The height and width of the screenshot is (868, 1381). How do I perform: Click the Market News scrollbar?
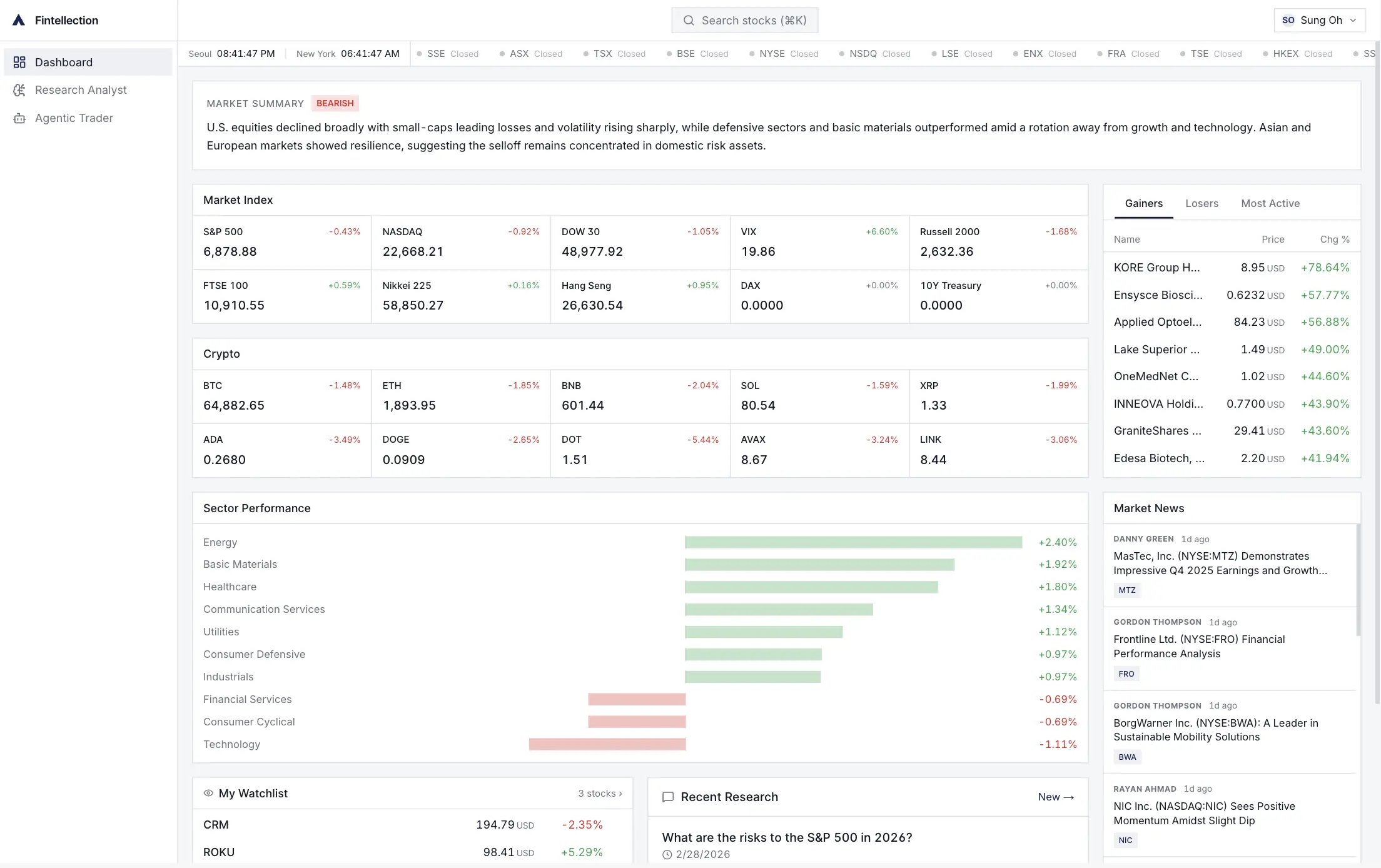[x=1358, y=580]
